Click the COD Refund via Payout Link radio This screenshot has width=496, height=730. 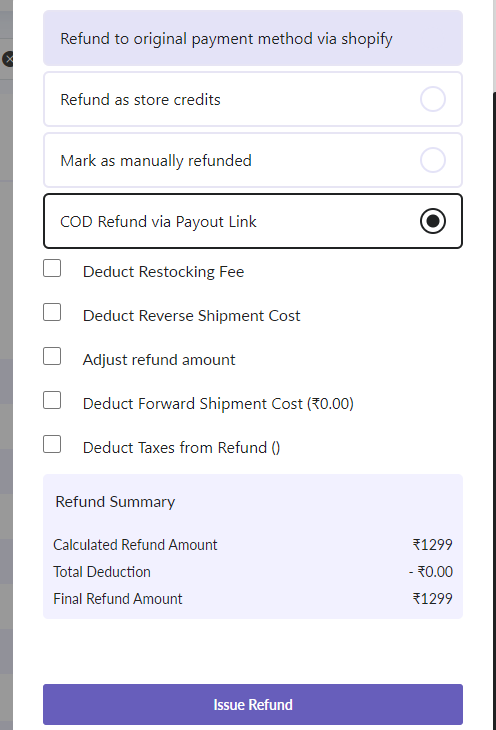pos(433,221)
